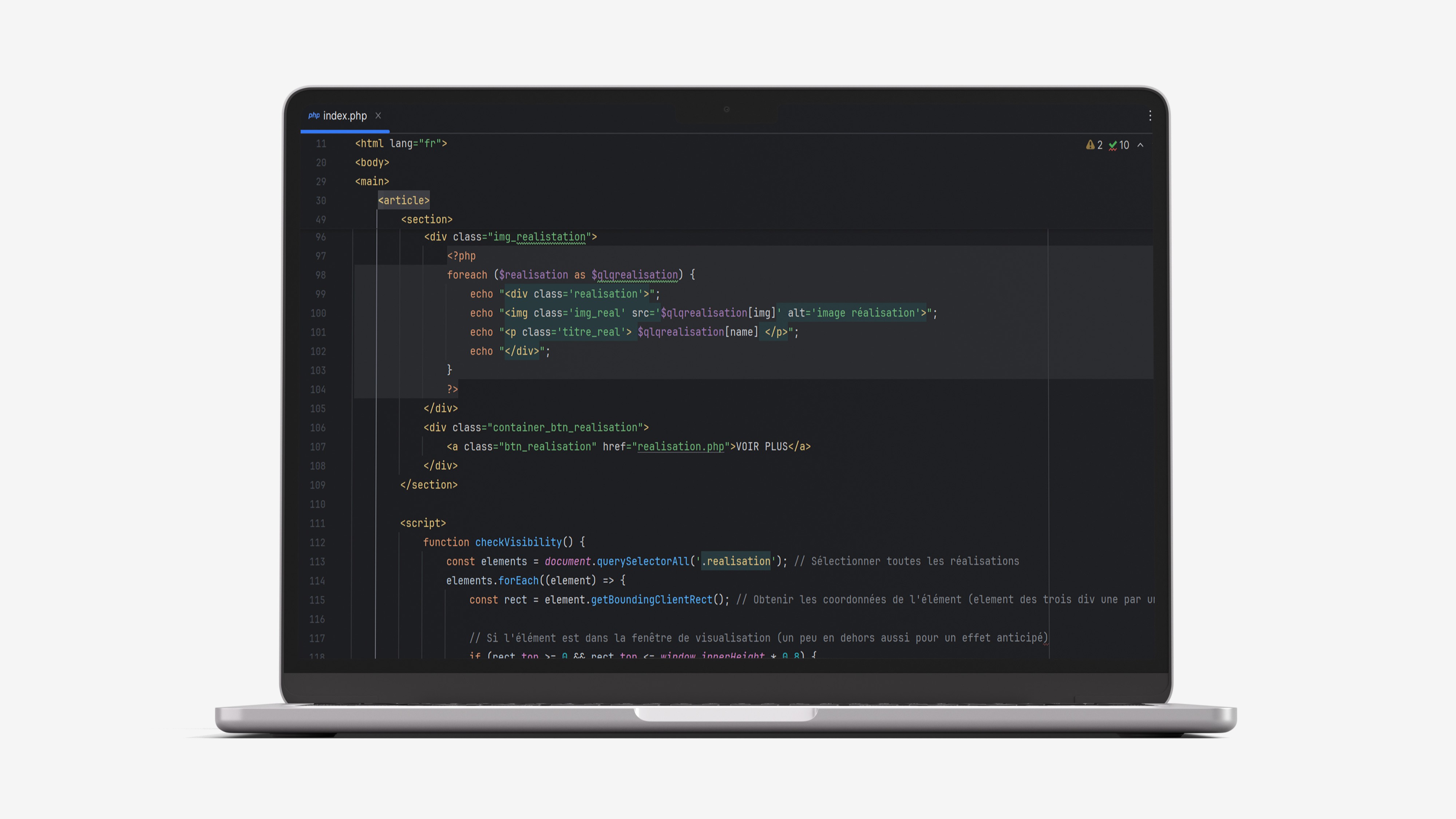Screen dimensions: 1456x819
Task: Click sticky line <html lang="fr"> header
Action: [401, 143]
